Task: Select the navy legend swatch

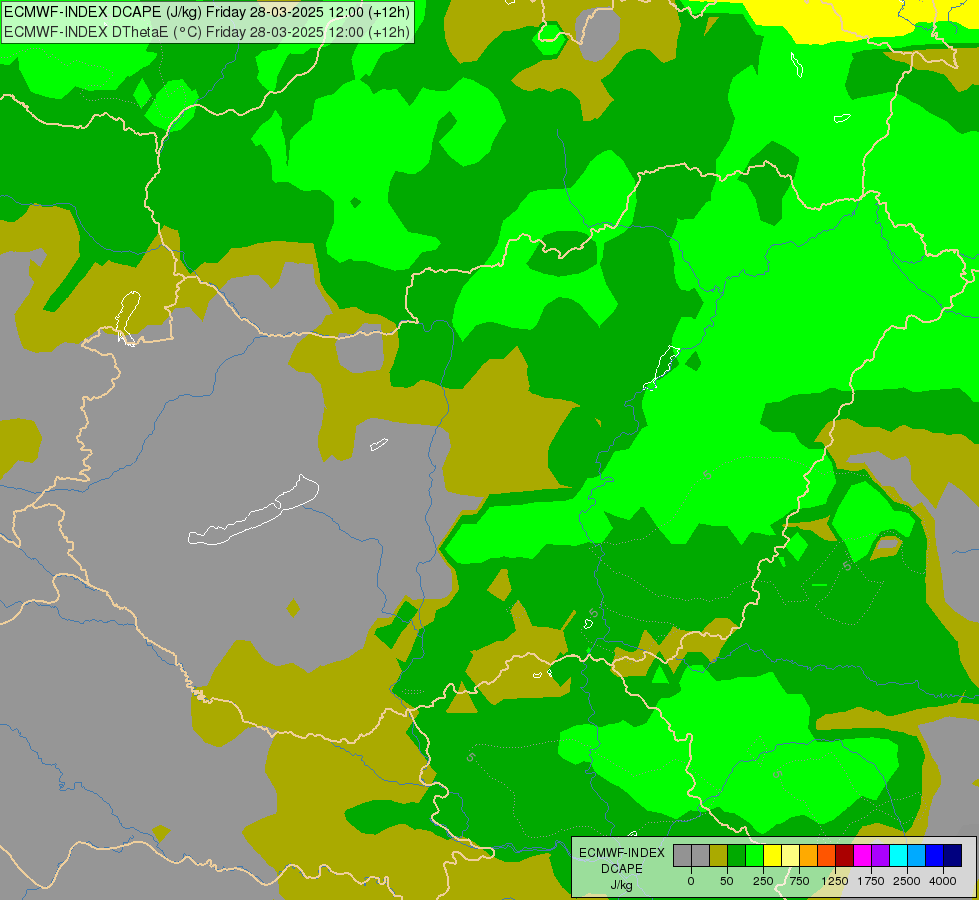Action: point(952,855)
